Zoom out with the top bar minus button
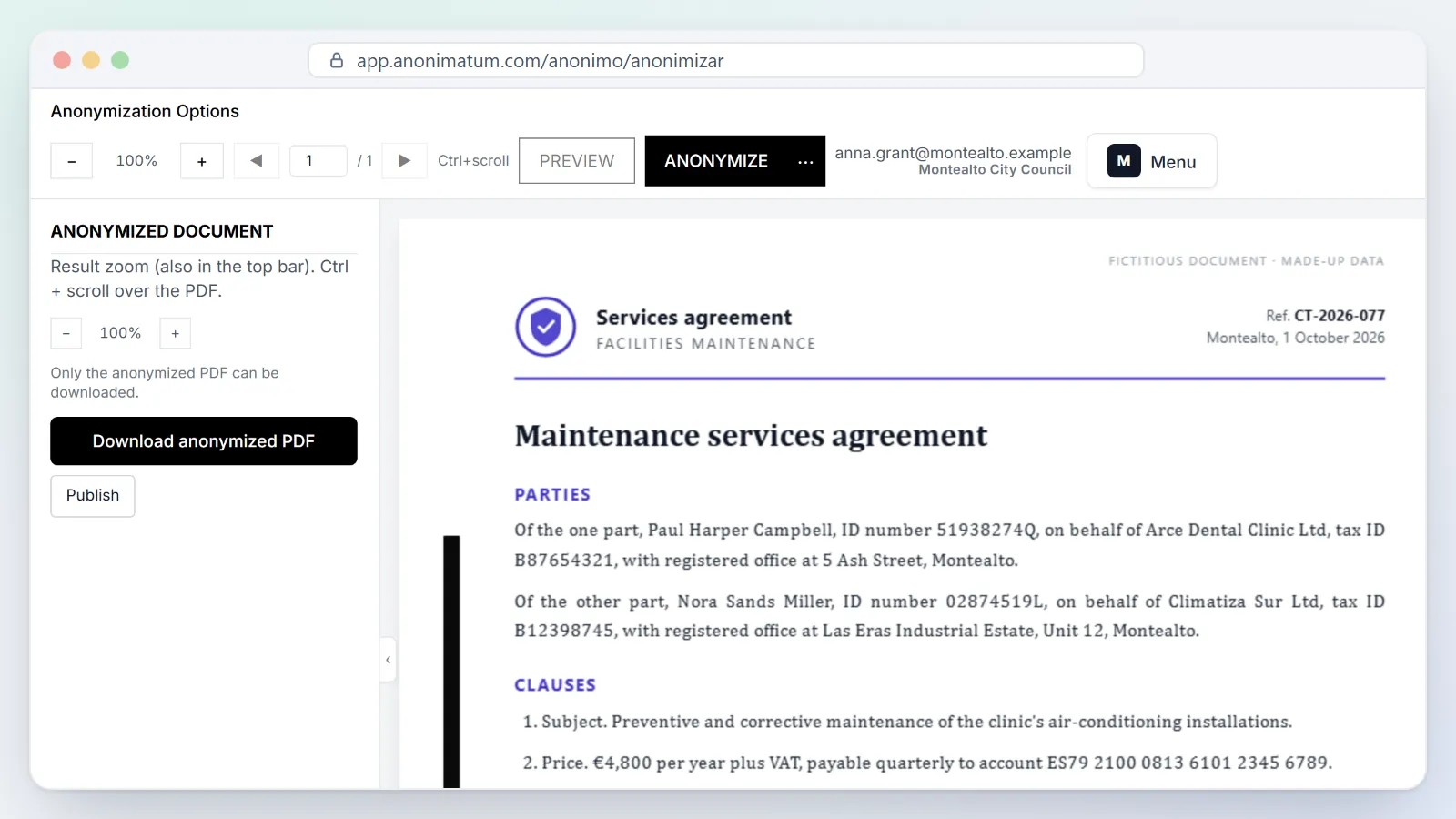Screen dimensions: 1456x819 coord(71,161)
